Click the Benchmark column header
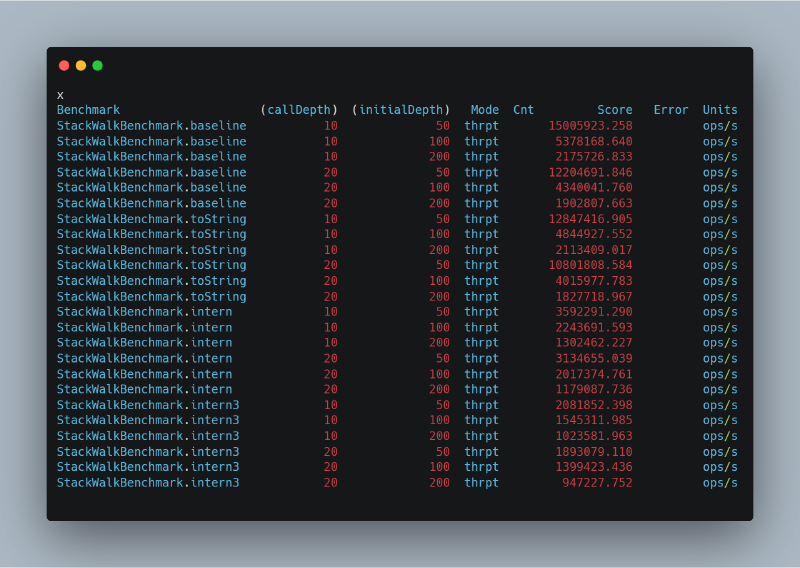The image size is (800, 568). click(x=88, y=110)
